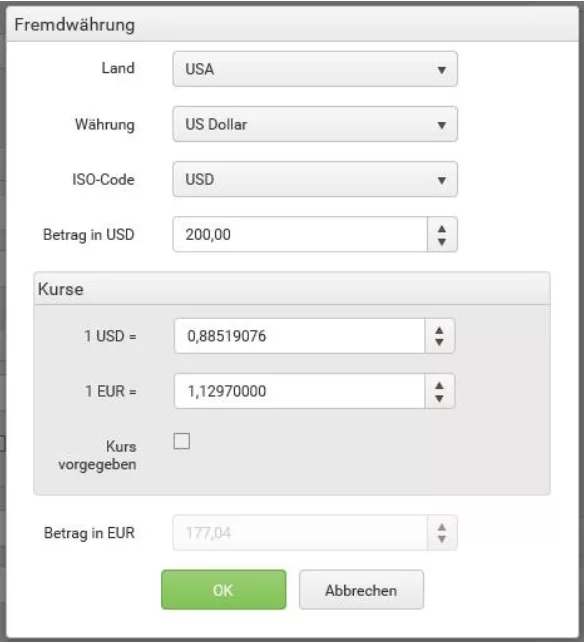The width and height of the screenshot is (585, 642).
Task: Click the disabled Betrag in EUR field
Action: coord(300,533)
